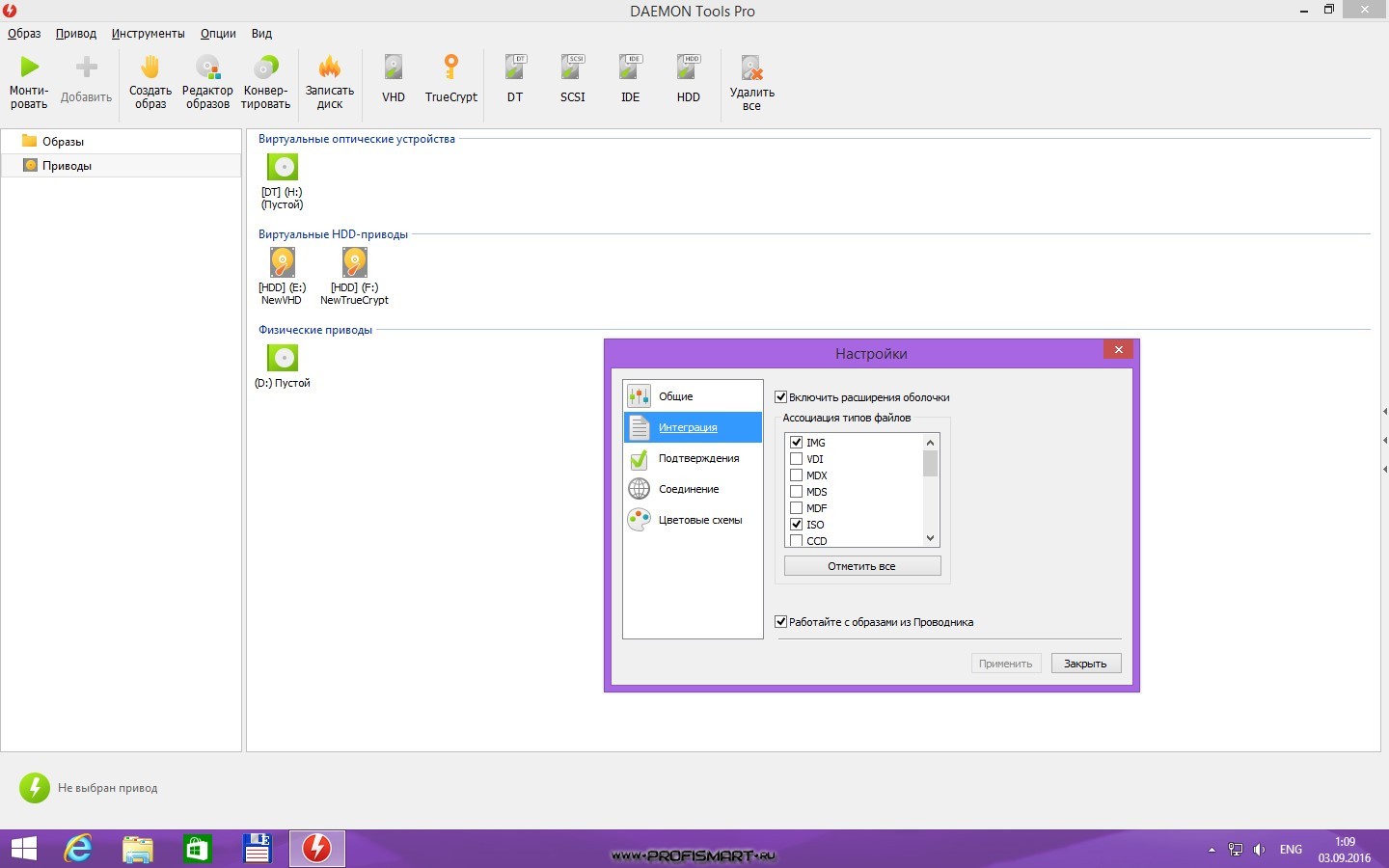
Task: Open Подтверждения settings section
Action: point(693,458)
